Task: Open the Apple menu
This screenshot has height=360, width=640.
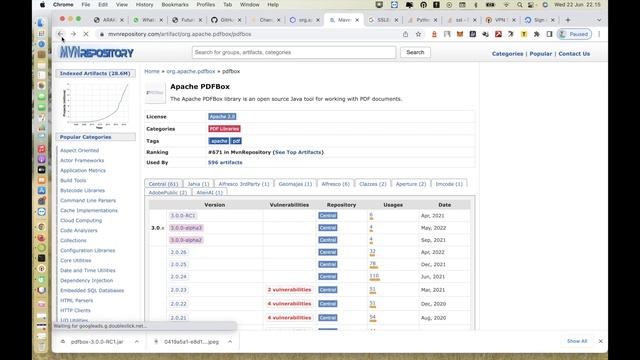Action: click(42, 4)
